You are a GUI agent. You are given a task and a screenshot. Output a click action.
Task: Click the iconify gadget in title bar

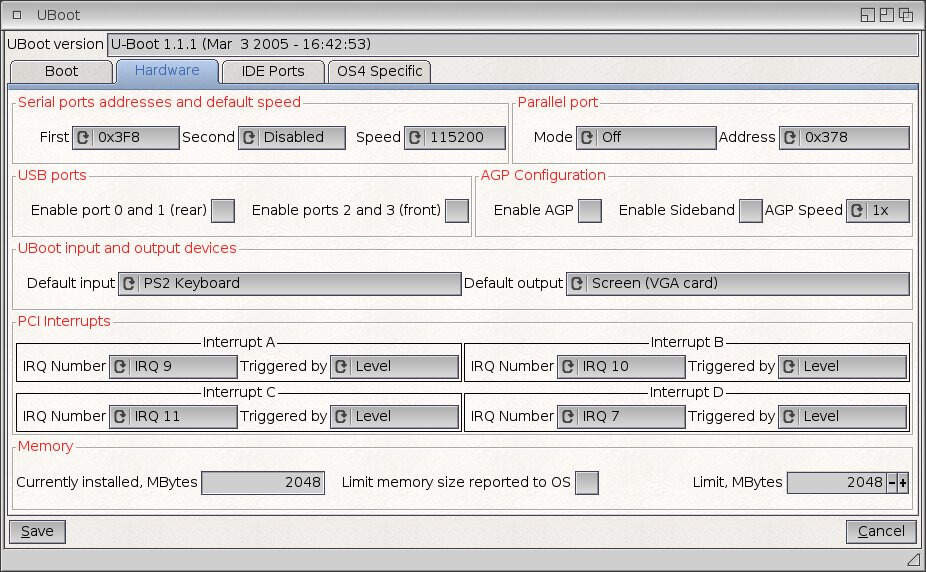point(867,15)
